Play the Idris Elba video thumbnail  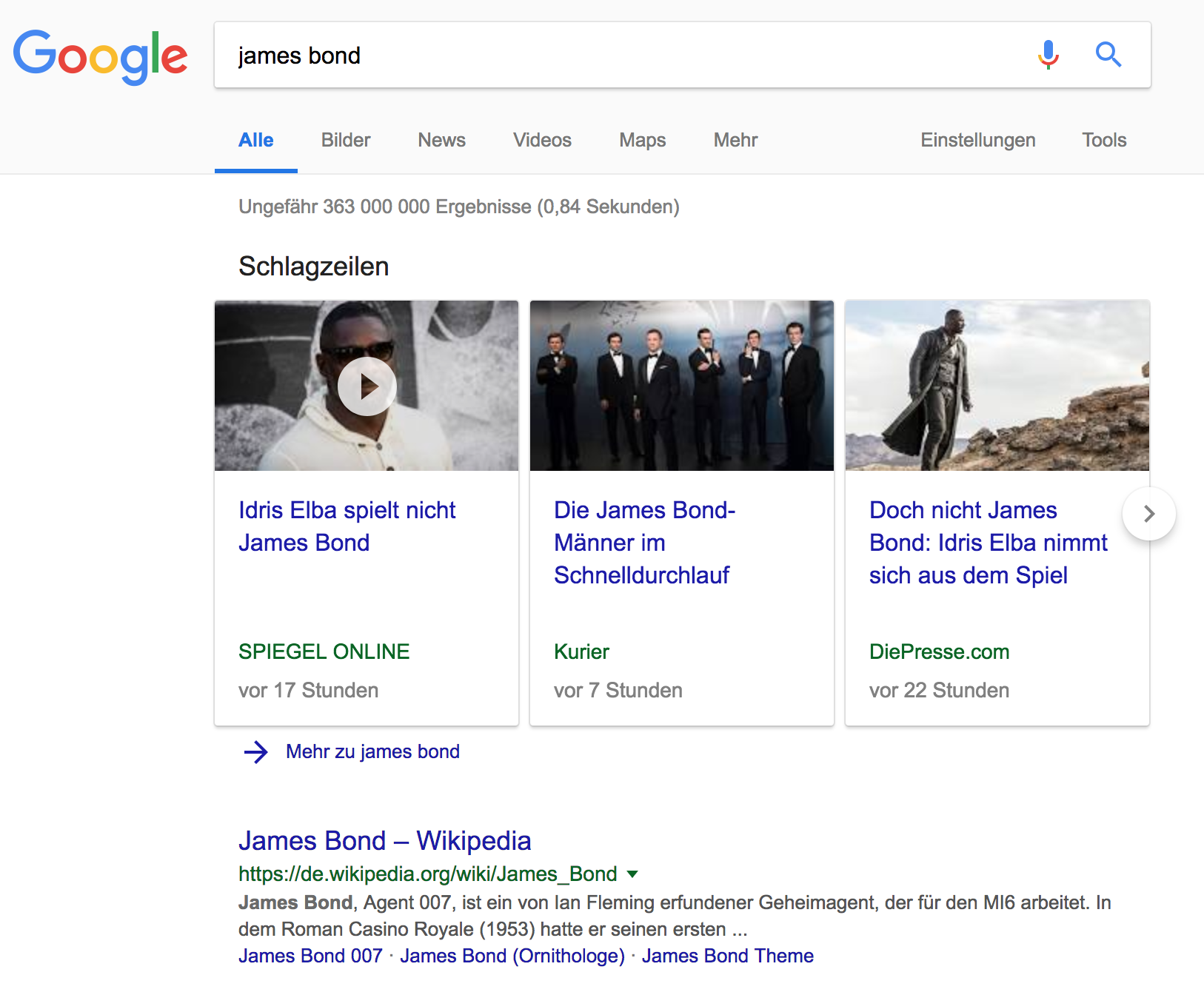click(367, 386)
